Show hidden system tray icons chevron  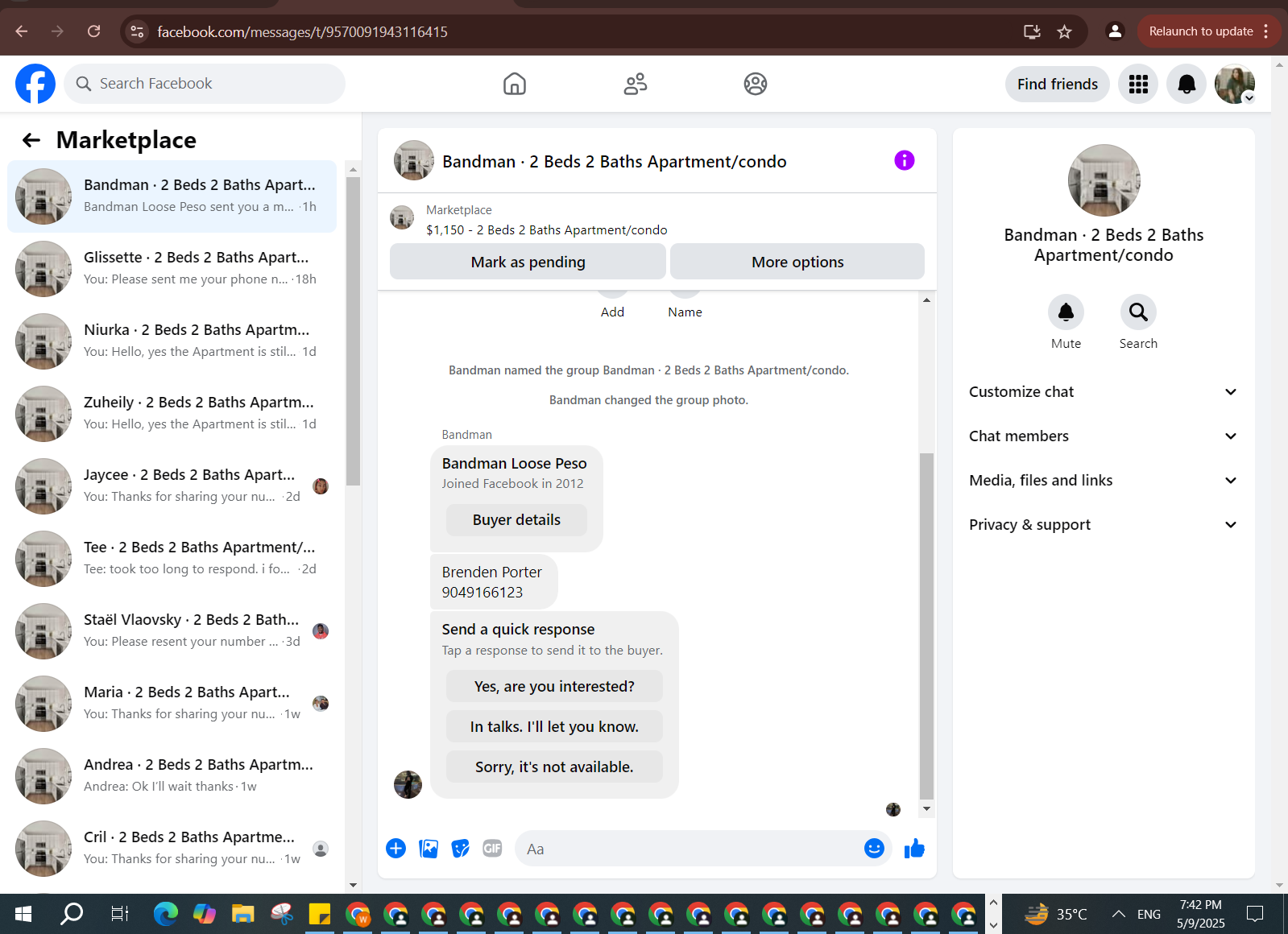click(x=1118, y=914)
